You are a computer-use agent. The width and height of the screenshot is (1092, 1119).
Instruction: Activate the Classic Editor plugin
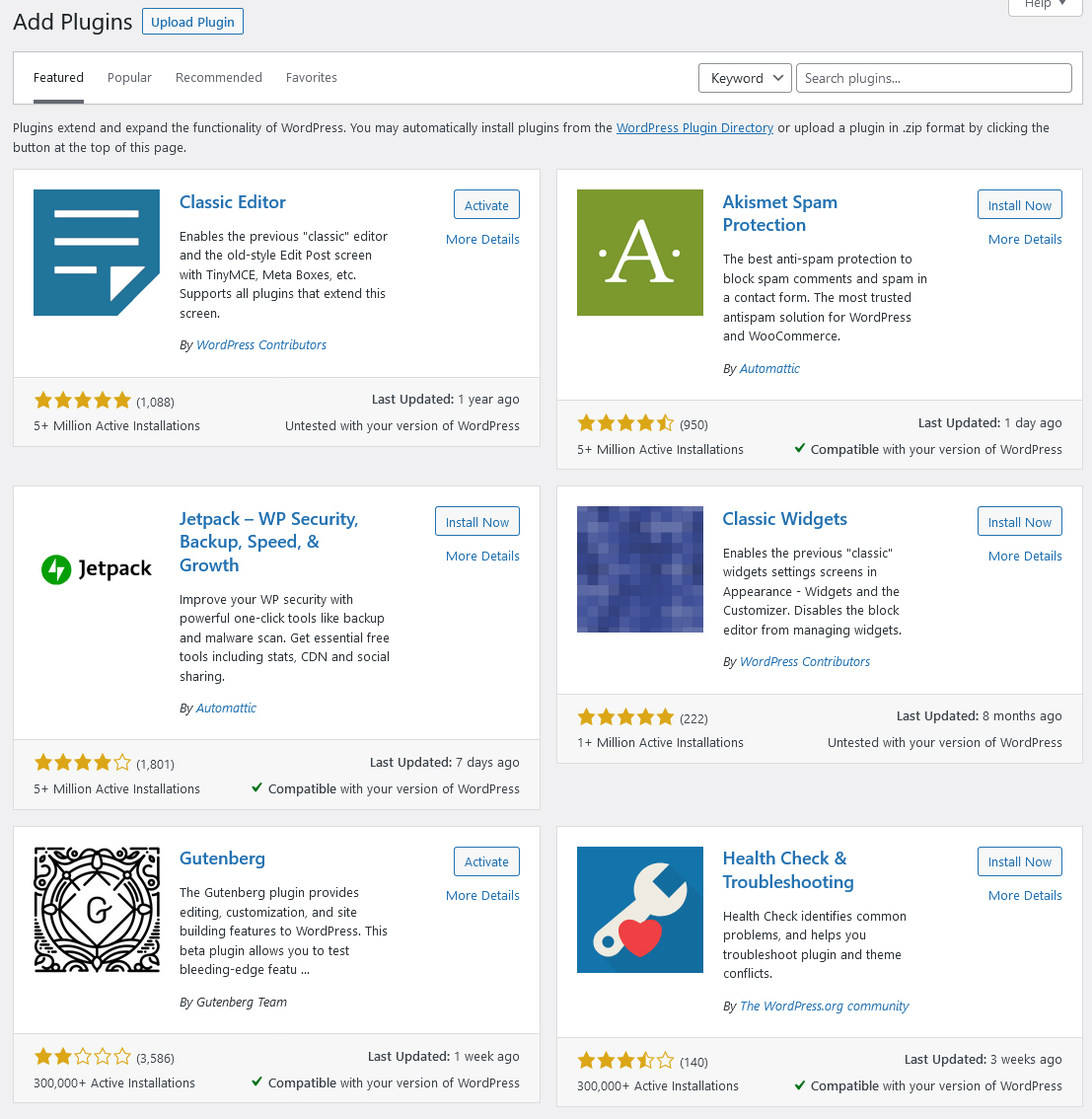tap(486, 205)
